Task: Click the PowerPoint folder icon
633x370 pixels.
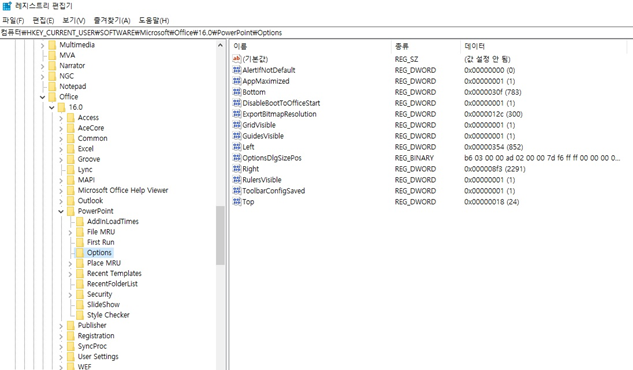Action: (x=71, y=211)
